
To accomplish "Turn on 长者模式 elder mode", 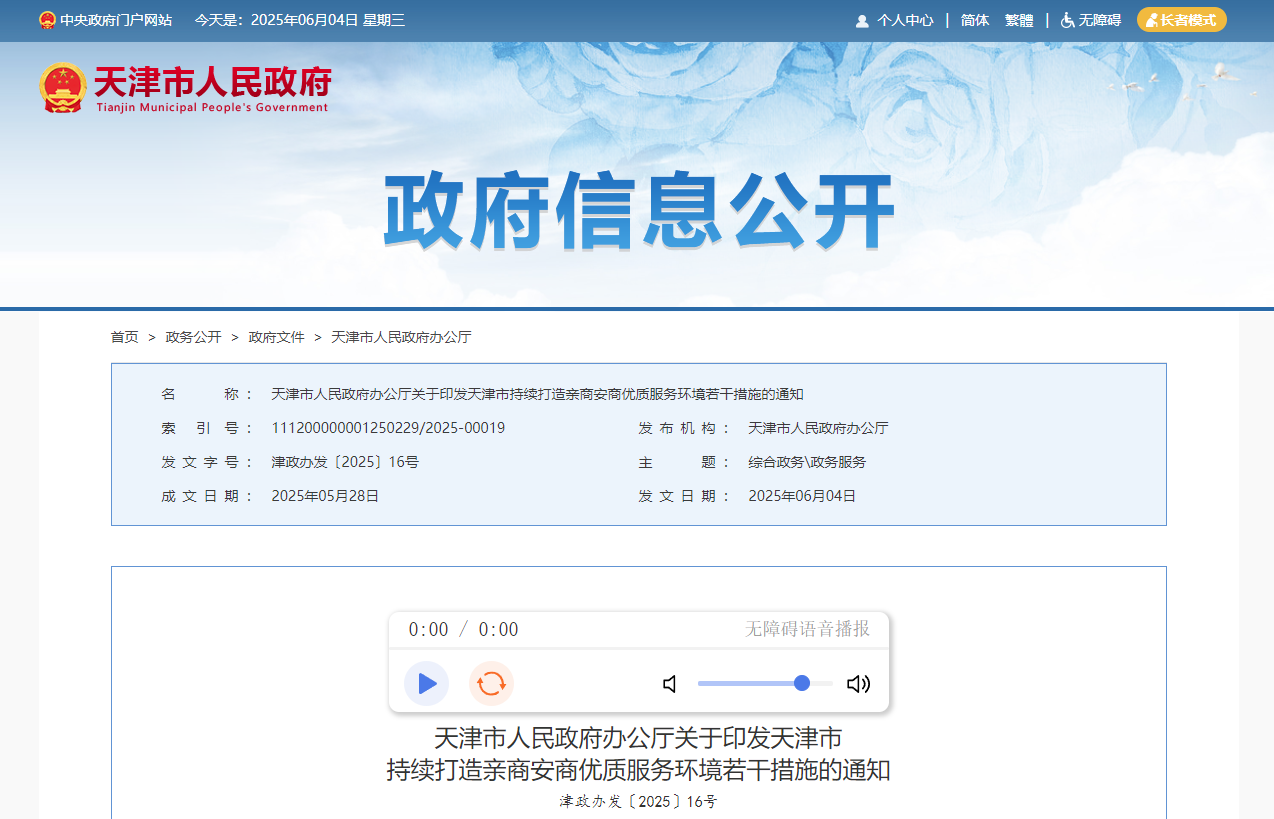I will pyautogui.click(x=1181, y=20).
